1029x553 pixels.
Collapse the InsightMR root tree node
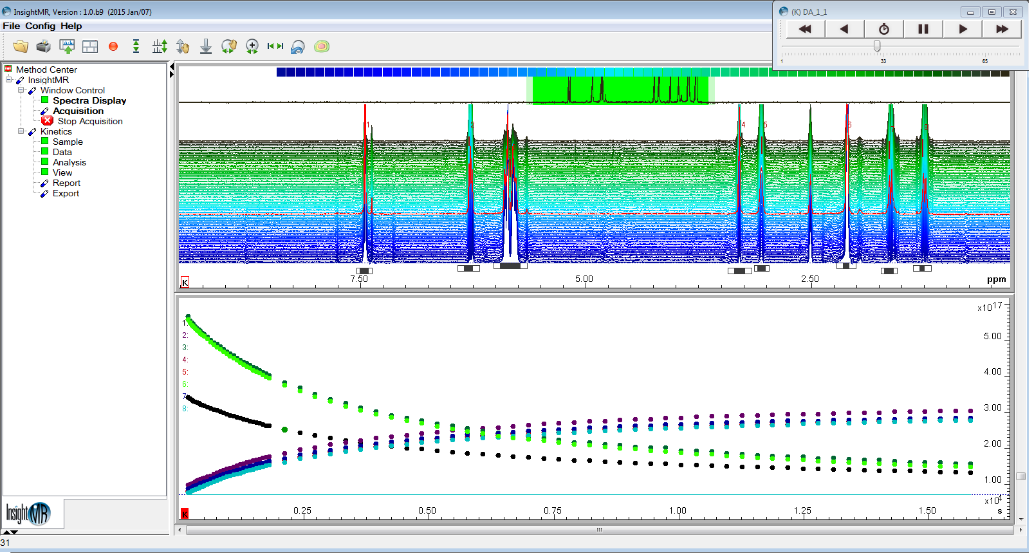point(9,79)
